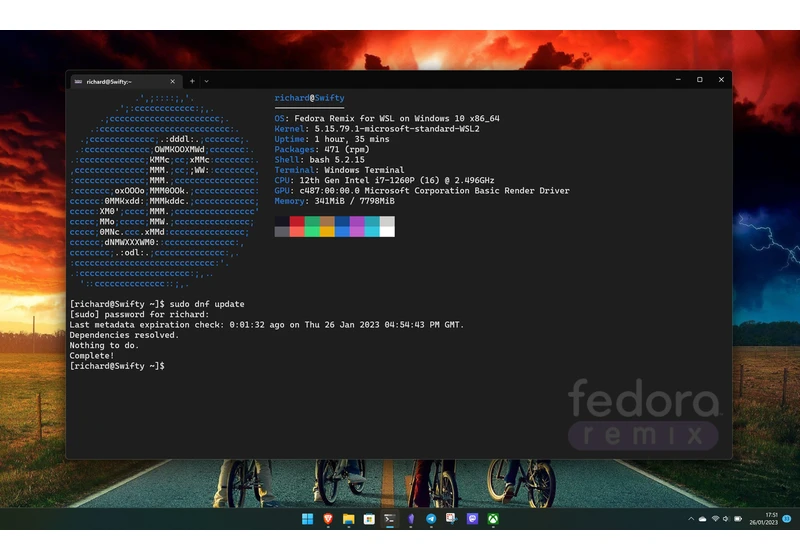Click the last empty '[richard@Swifty ~]$' prompt

117,366
